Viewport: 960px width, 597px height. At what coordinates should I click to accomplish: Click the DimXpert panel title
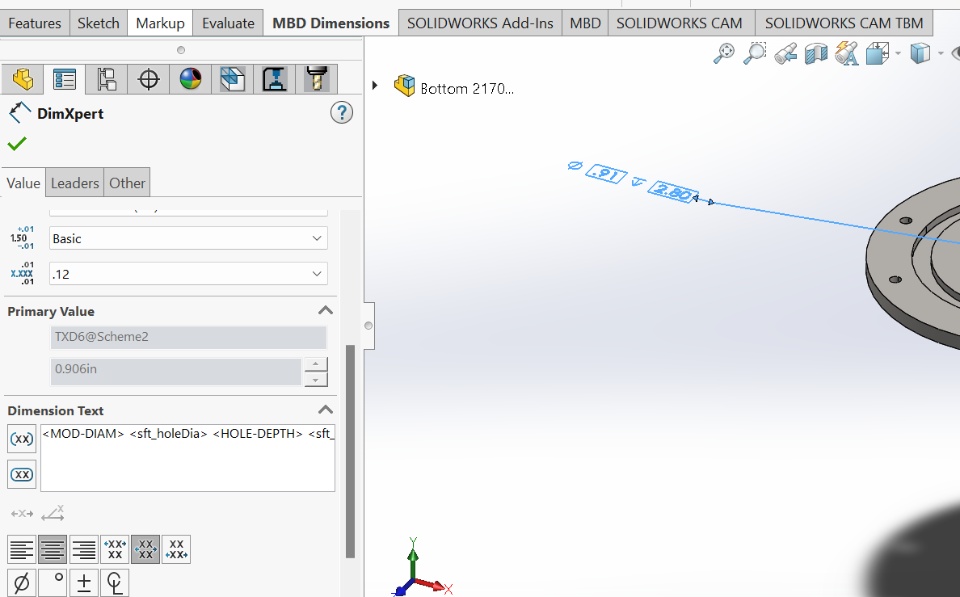click(70, 113)
